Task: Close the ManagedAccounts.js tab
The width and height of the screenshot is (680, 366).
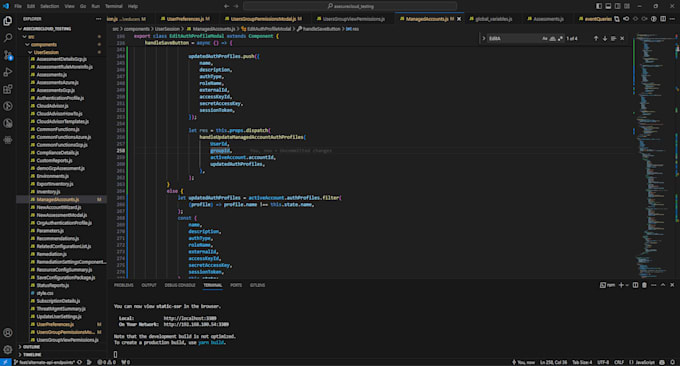Action: click(x=459, y=19)
